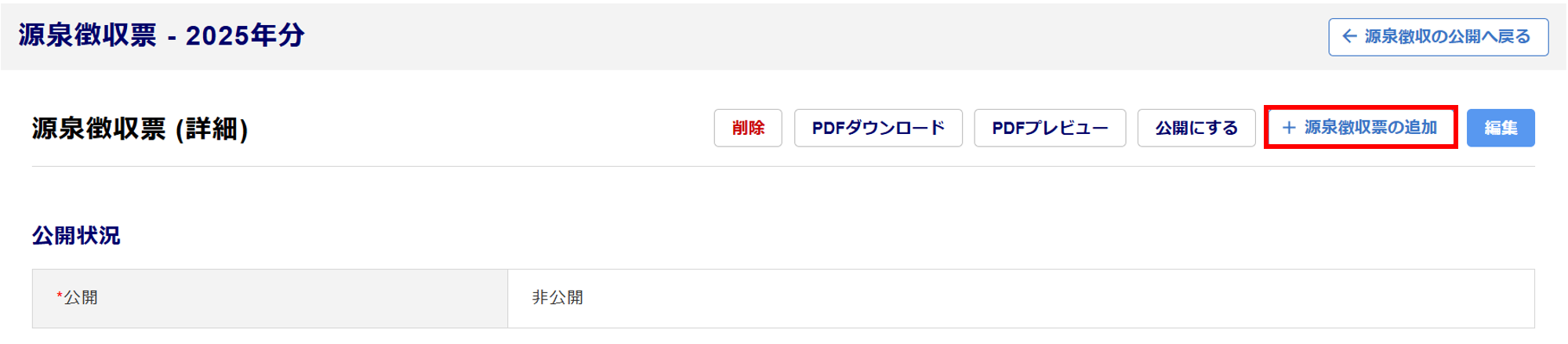This screenshot has width=1568, height=344.
Task: Click the back arrow icon at top right
Action: 1349,37
